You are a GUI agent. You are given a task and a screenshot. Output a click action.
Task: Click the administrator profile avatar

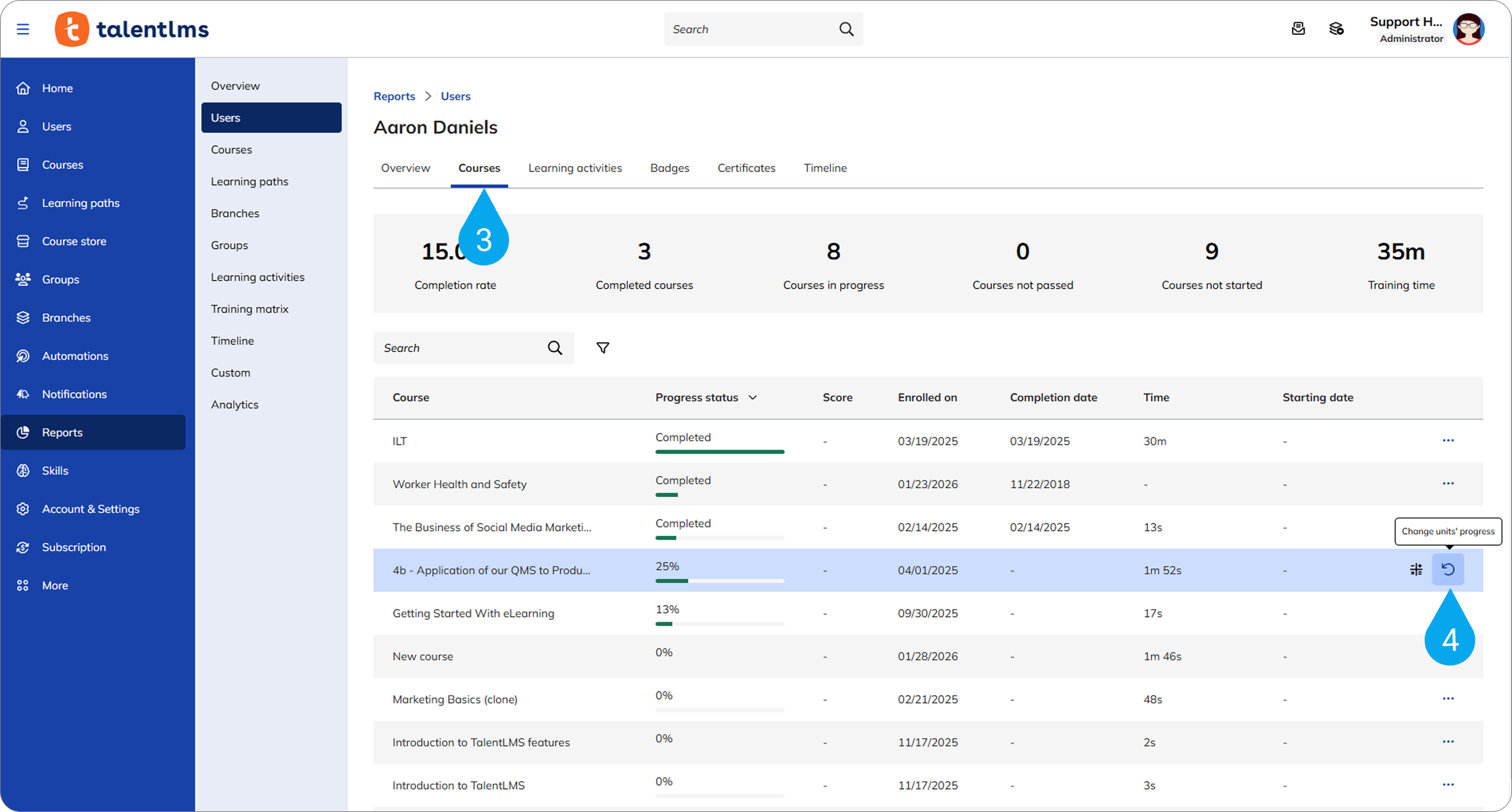(x=1469, y=29)
